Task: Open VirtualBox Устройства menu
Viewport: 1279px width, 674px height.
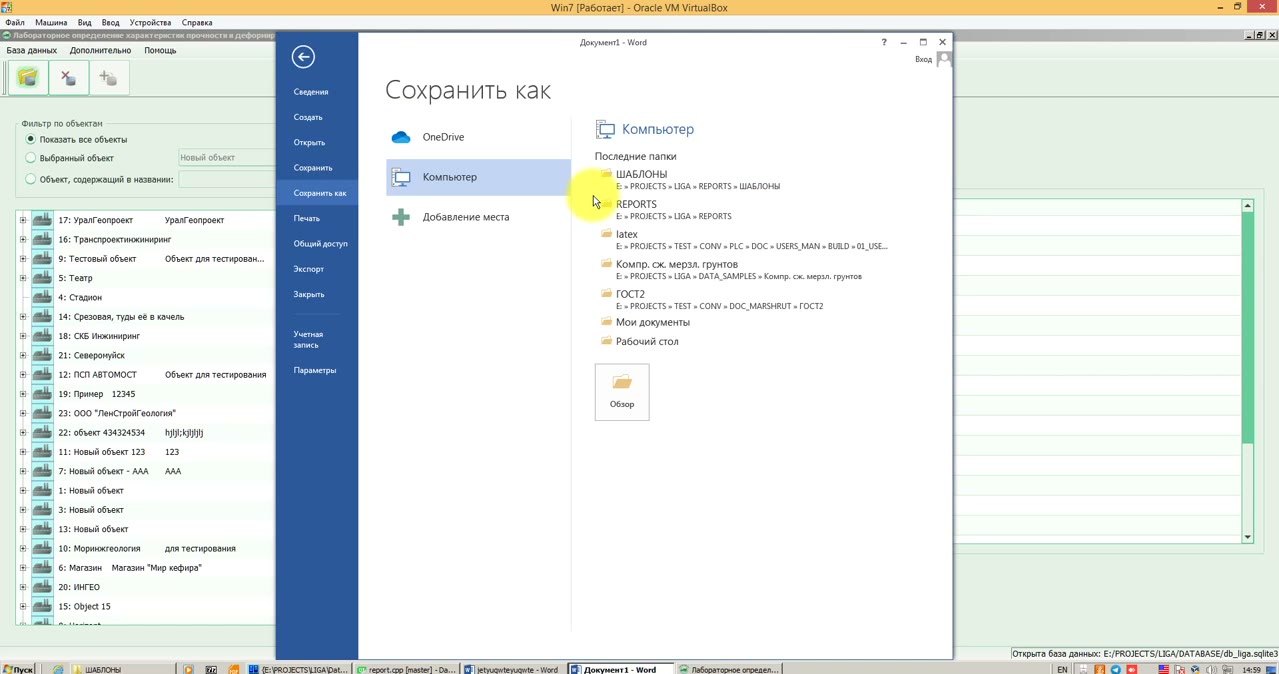Action: (150, 22)
